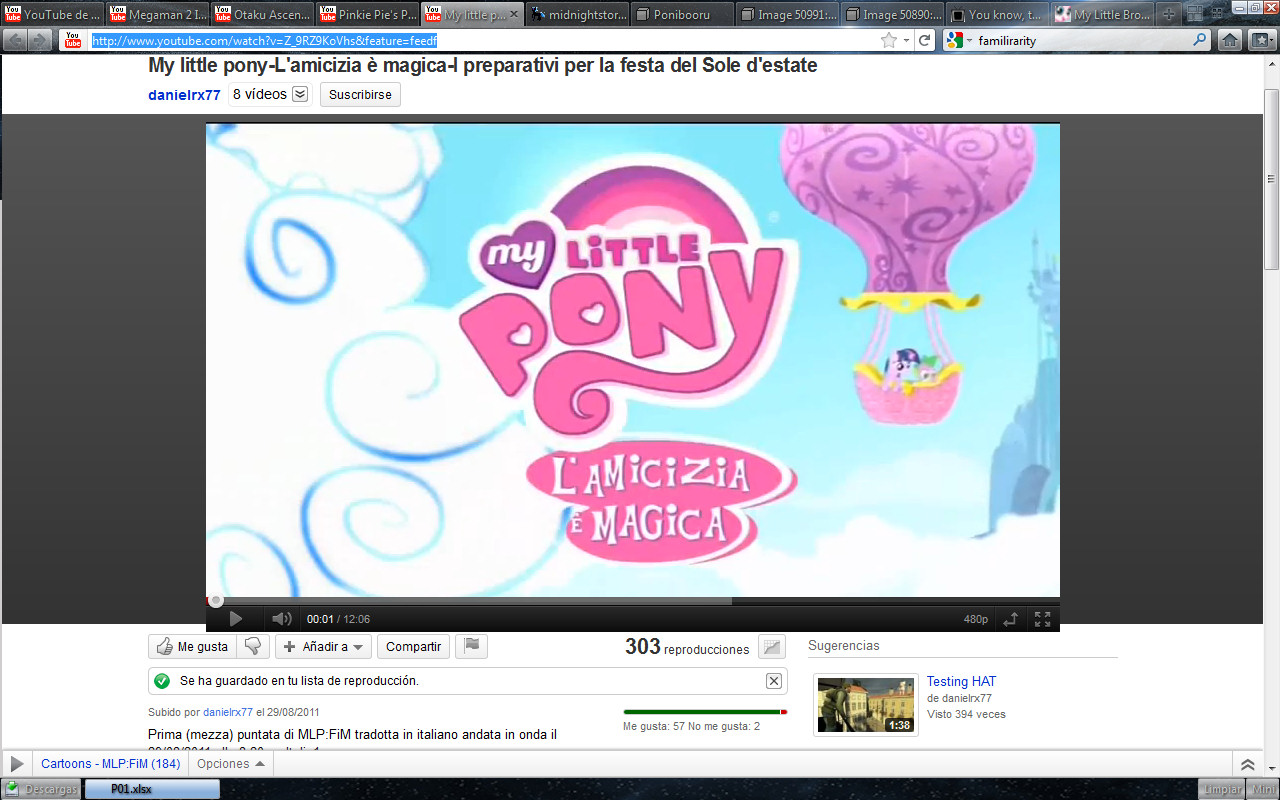Click the Suscribirse button
The width and height of the screenshot is (1280, 800).
tap(360, 95)
